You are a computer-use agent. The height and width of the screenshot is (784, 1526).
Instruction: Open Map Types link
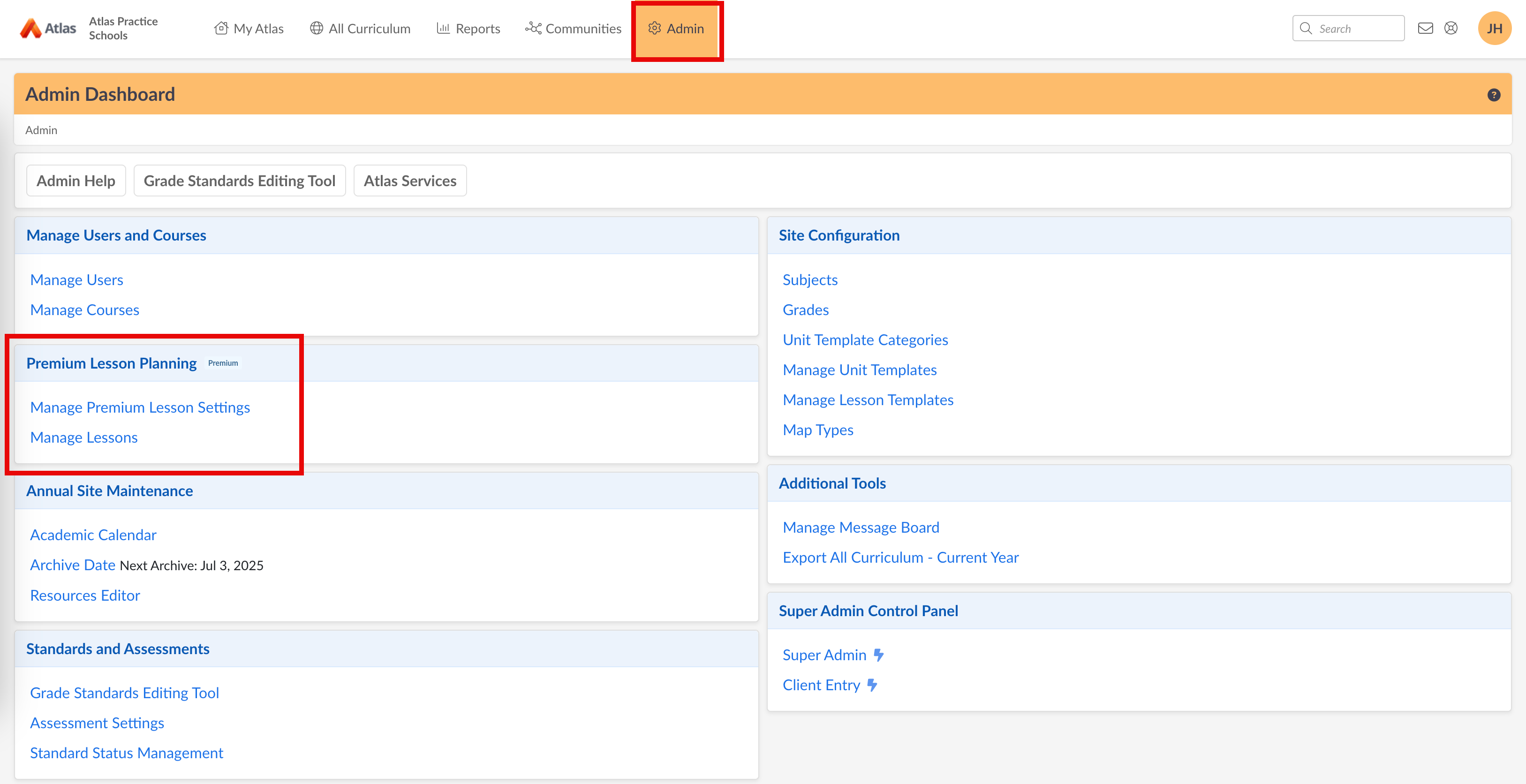(817, 430)
